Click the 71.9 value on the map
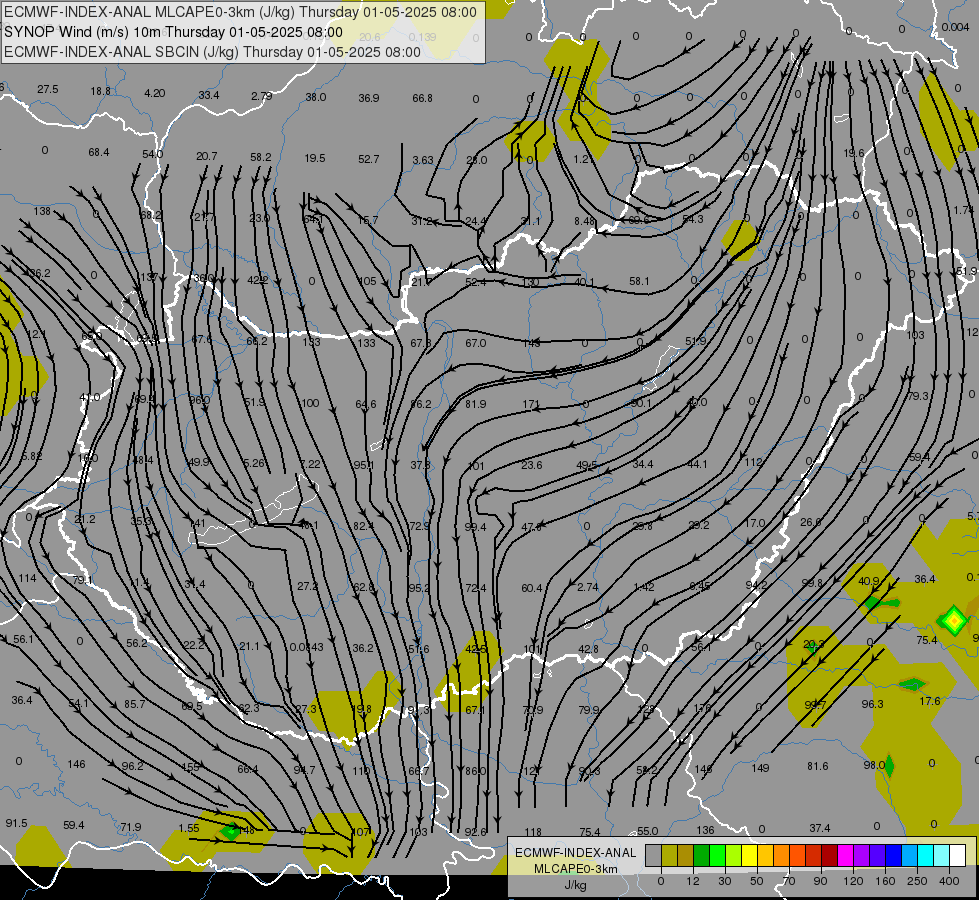The height and width of the screenshot is (900, 979). [130, 827]
